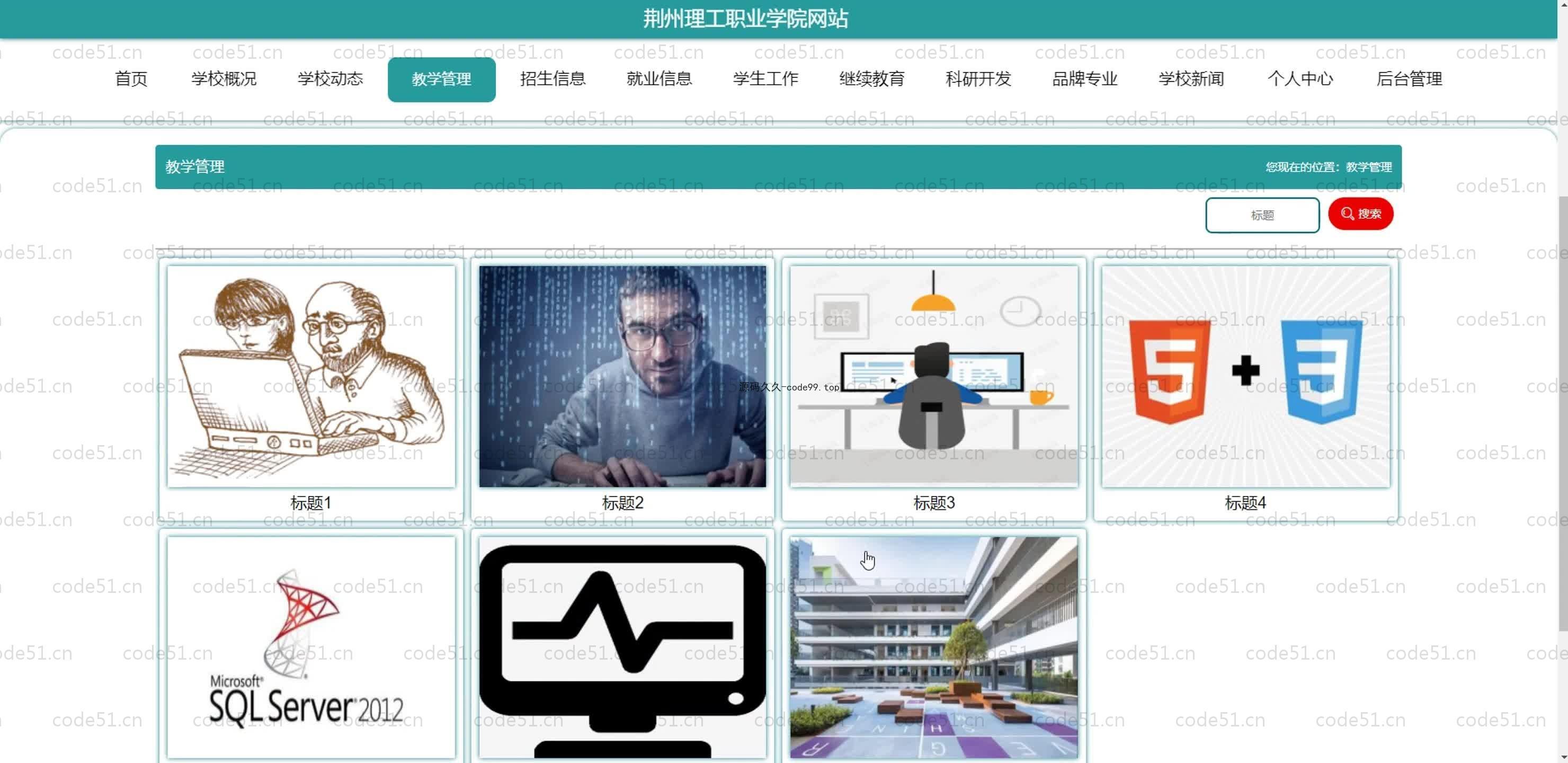Open 招生信息 in the navigation
The height and width of the screenshot is (763, 1568).
(x=553, y=79)
